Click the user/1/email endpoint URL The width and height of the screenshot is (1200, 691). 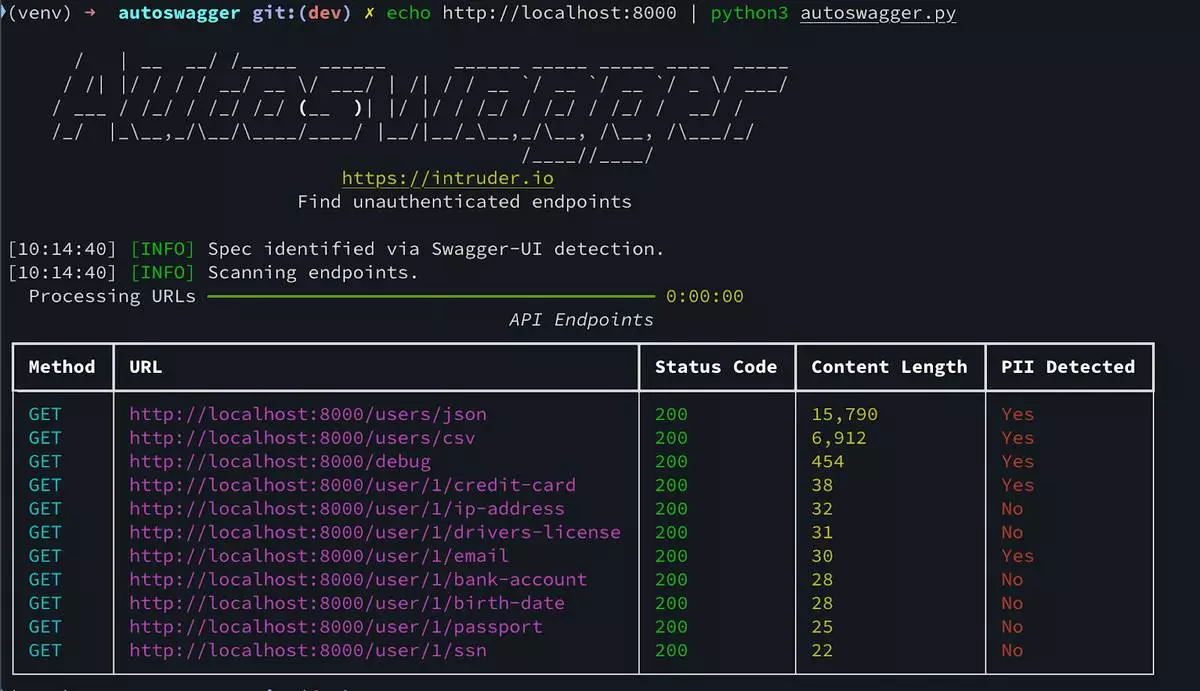(319, 556)
